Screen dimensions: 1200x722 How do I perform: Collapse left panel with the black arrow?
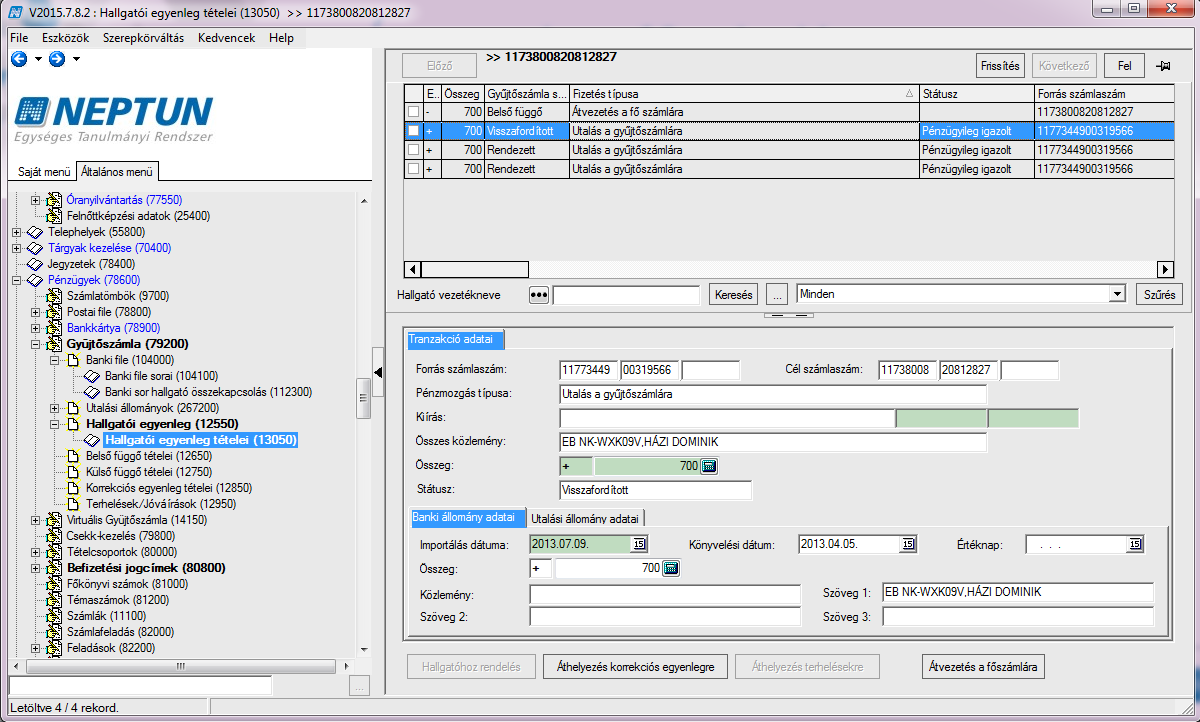click(x=379, y=372)
